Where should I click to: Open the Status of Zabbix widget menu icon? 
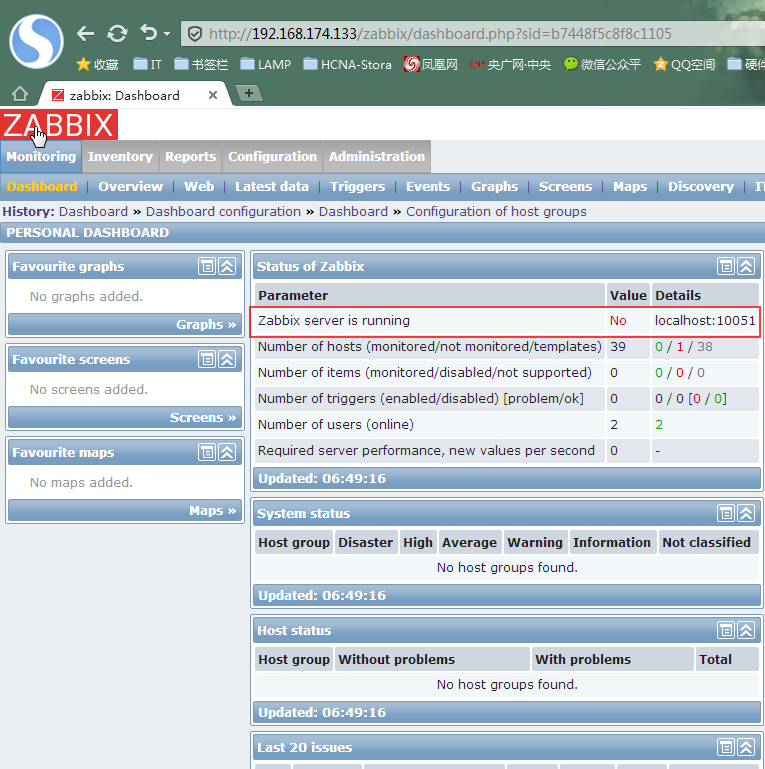click(726, 266)
